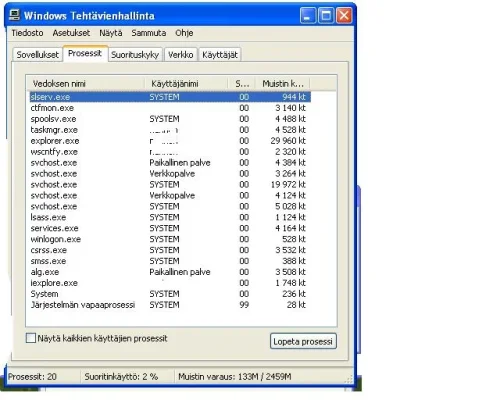The height and width of the screenshot is (400, 500).
Task: Sort by the S... CPU column header
Action: tap(242, 83)
